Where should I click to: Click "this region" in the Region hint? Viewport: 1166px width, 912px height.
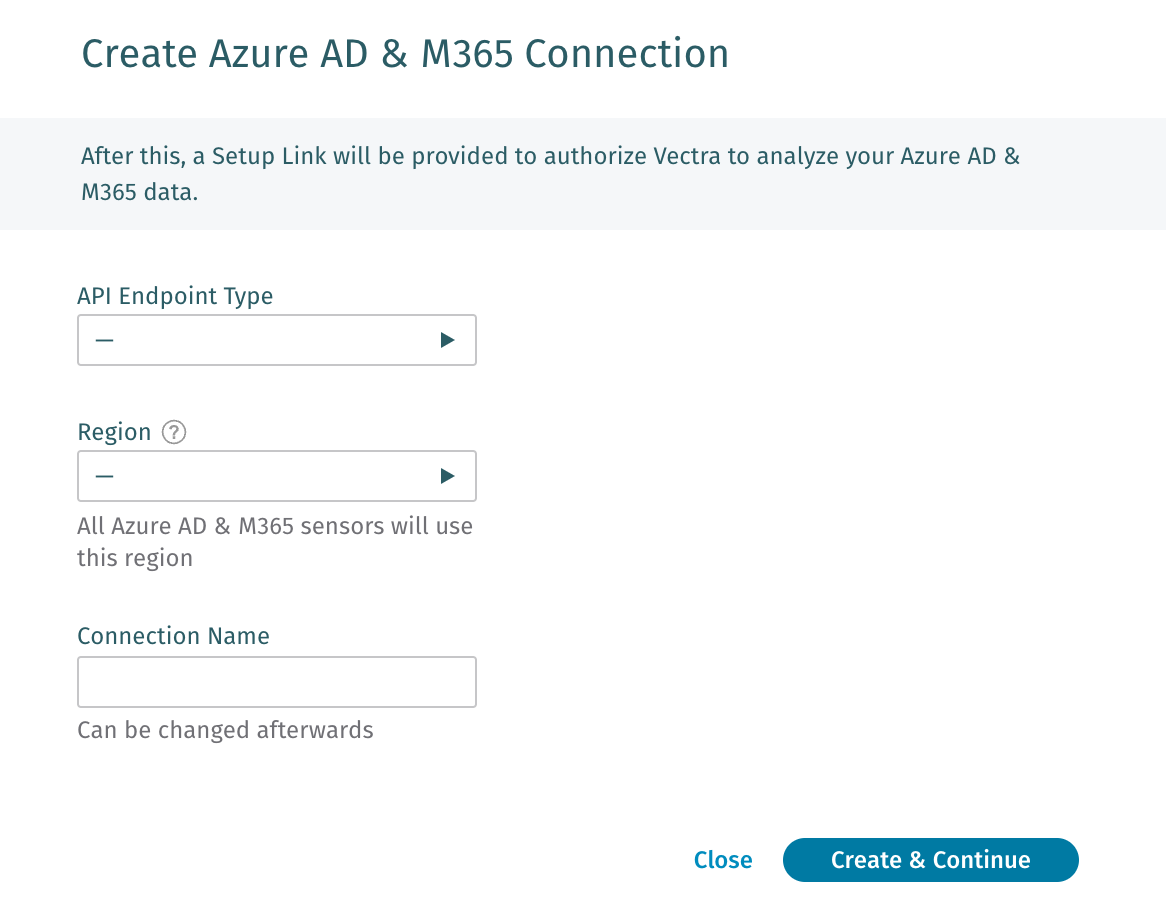pos(135,558)
